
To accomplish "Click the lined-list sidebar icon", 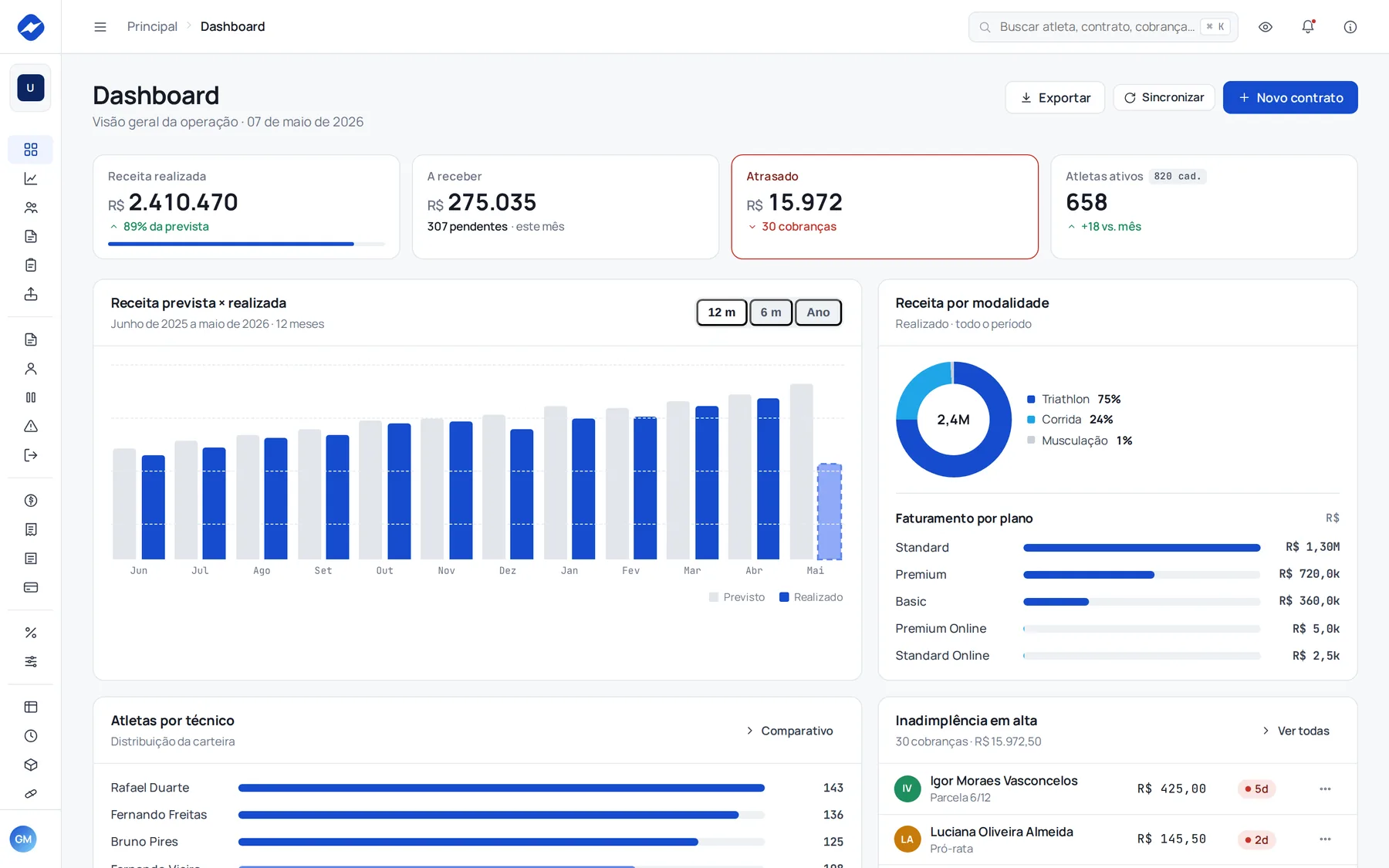I will [x=31, y=559].
